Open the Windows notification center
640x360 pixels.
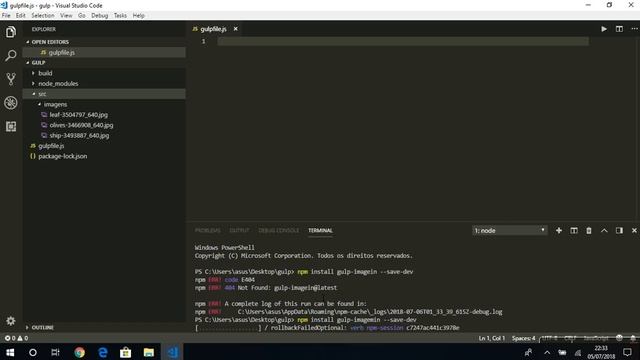tap(627, 352)
